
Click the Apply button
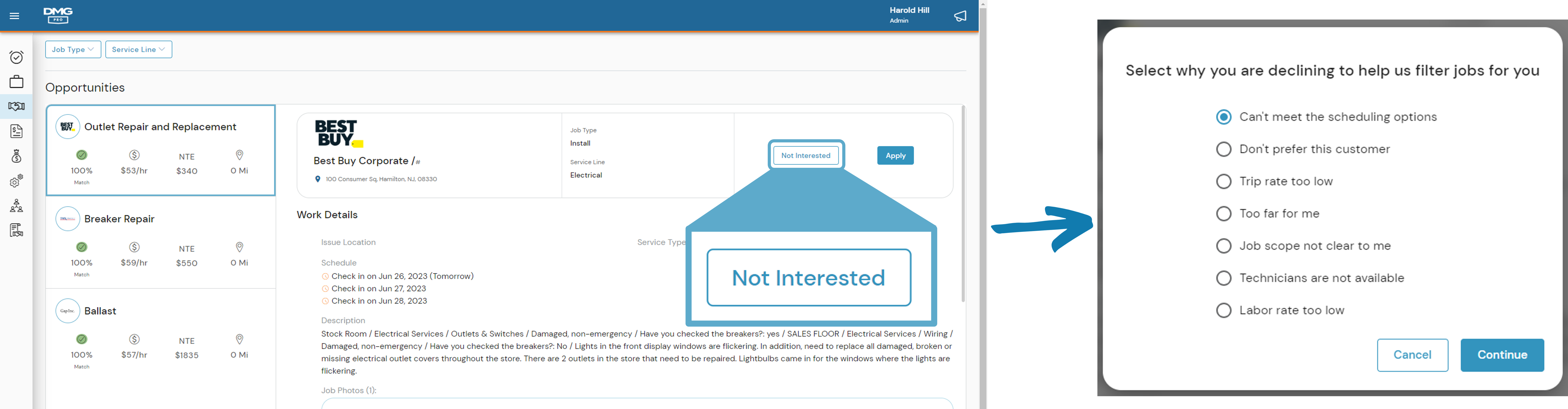pyautogui.click(x=895, y=155)
